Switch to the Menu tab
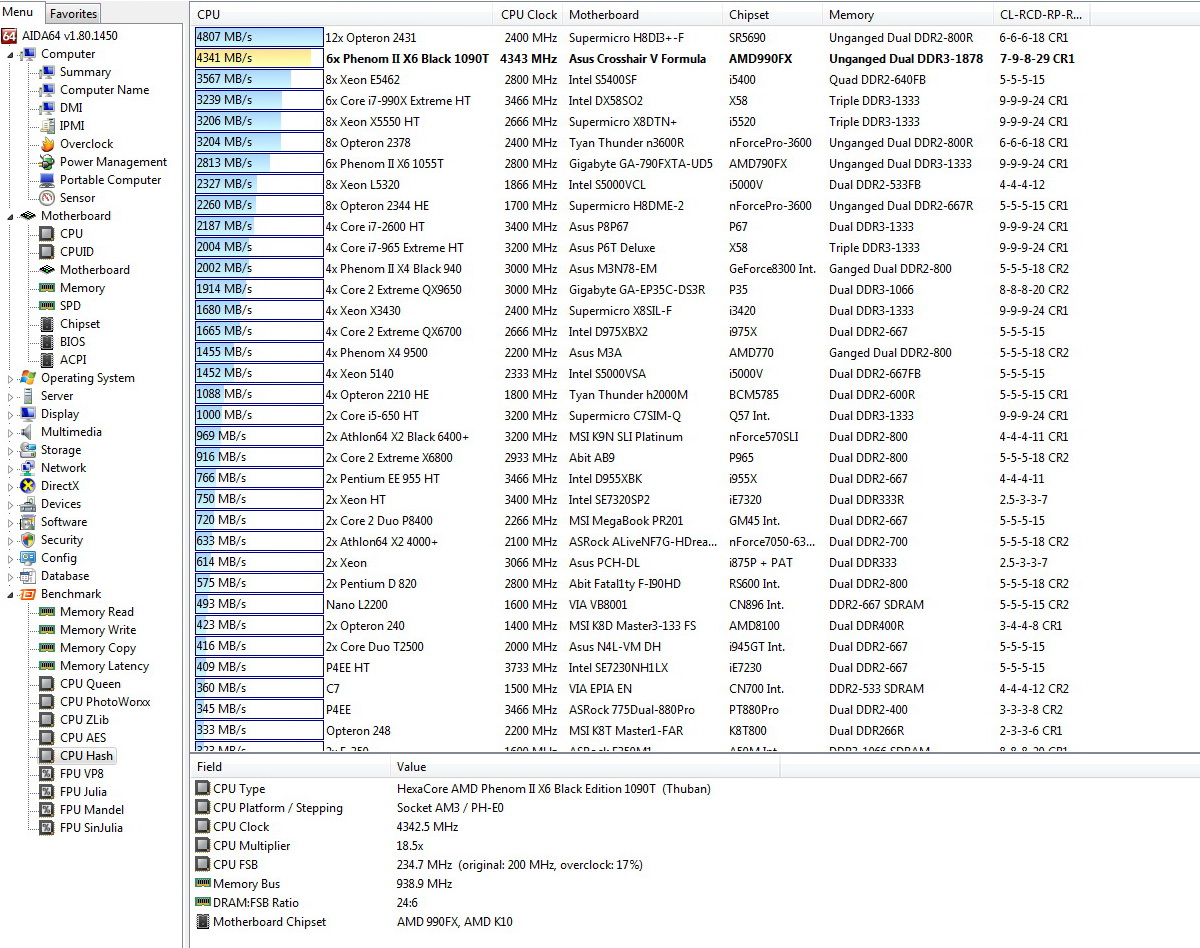 18,13
